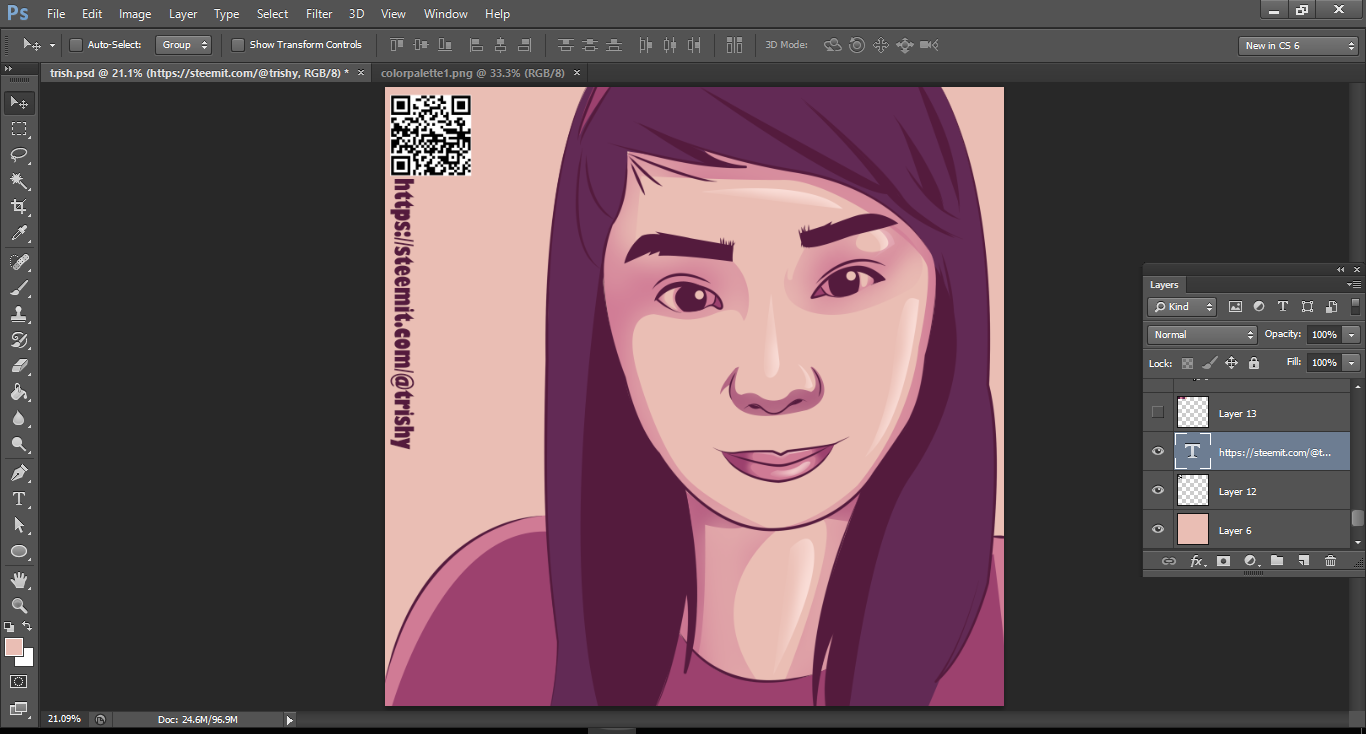The image size is (1366, 734).
Task: Enable Show Transform Controls checkbox
Action: click(x=238, y=45)
